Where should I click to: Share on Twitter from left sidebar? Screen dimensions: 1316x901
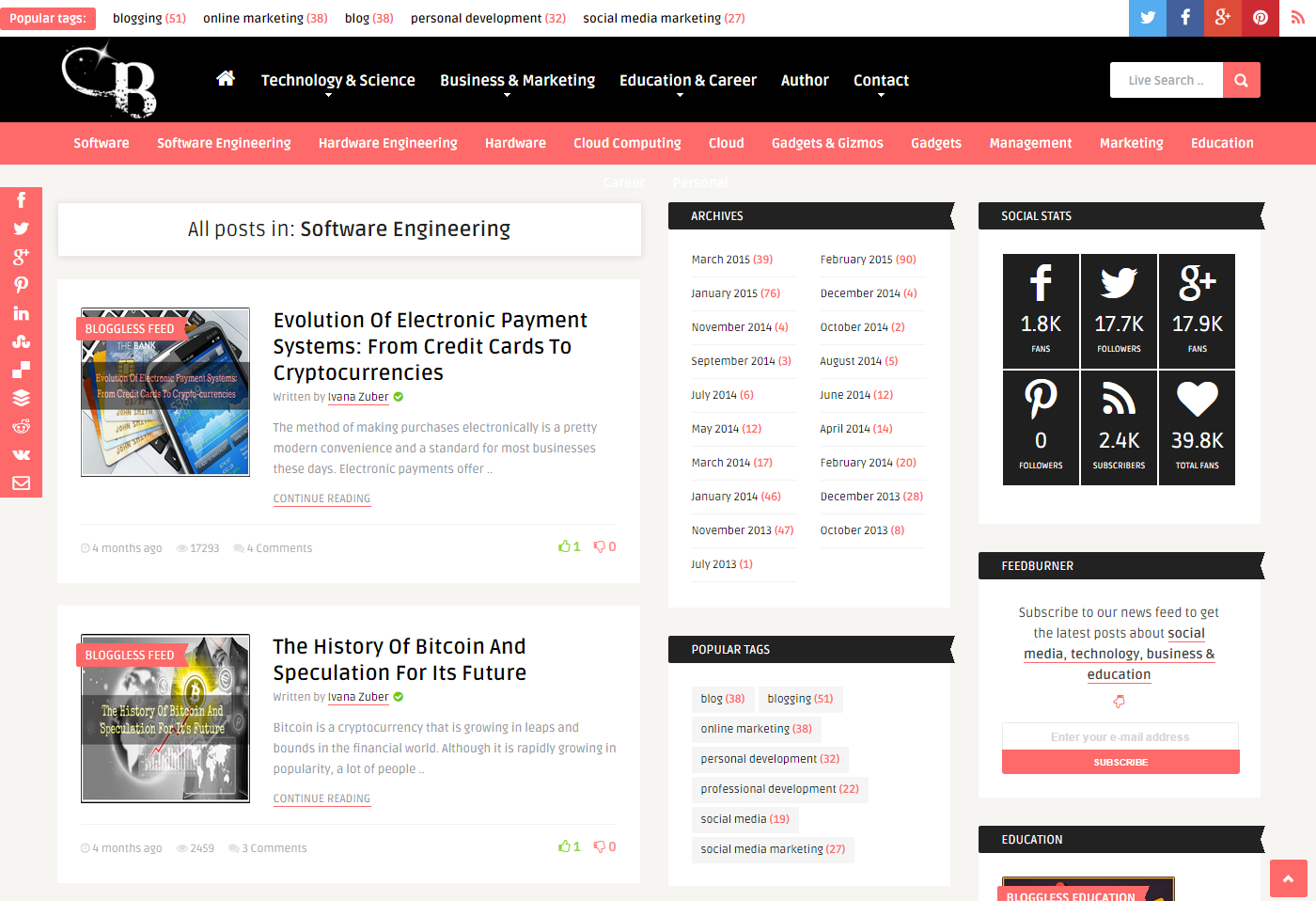click(21, 229)
